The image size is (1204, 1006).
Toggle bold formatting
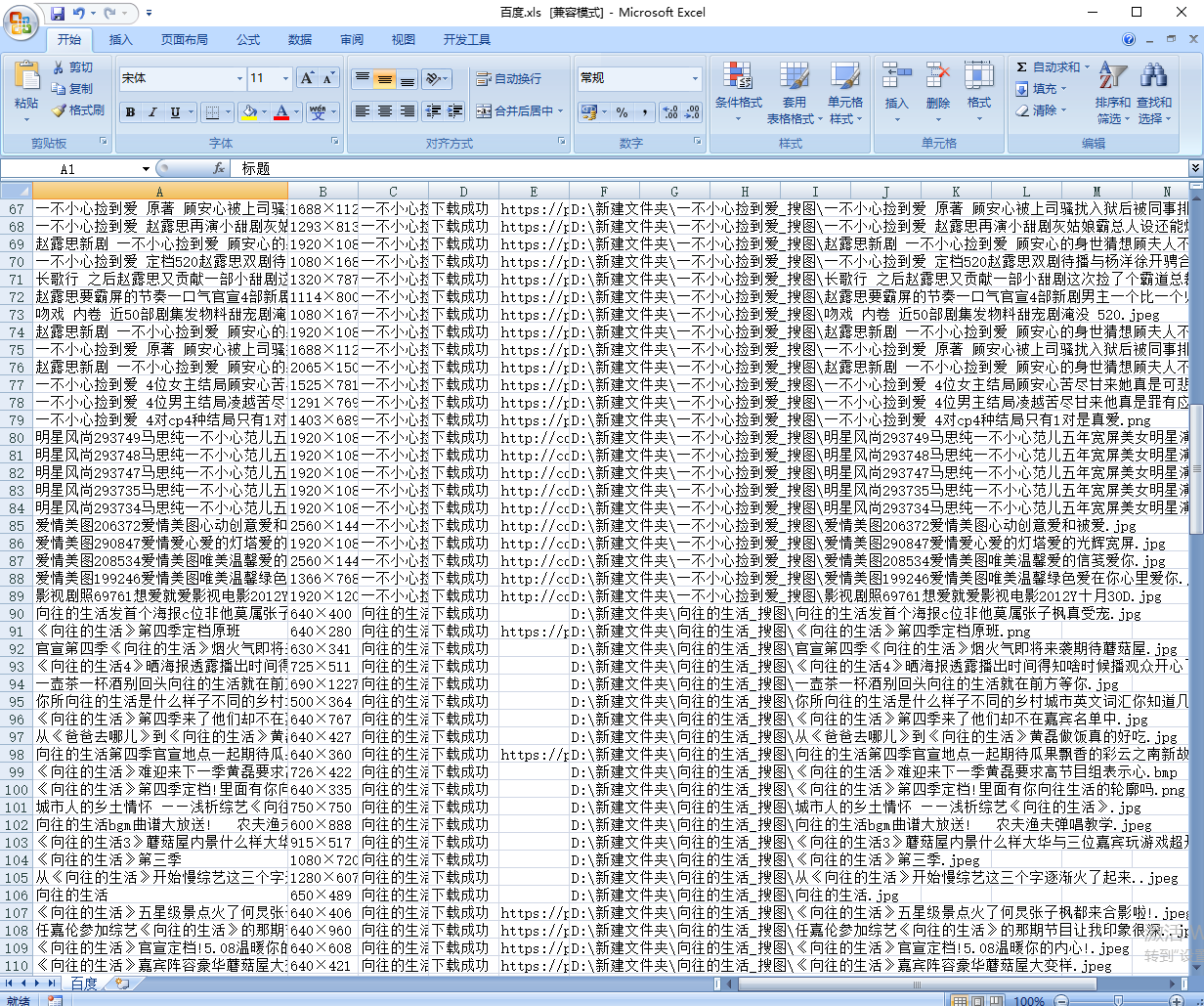pos(130,112)
